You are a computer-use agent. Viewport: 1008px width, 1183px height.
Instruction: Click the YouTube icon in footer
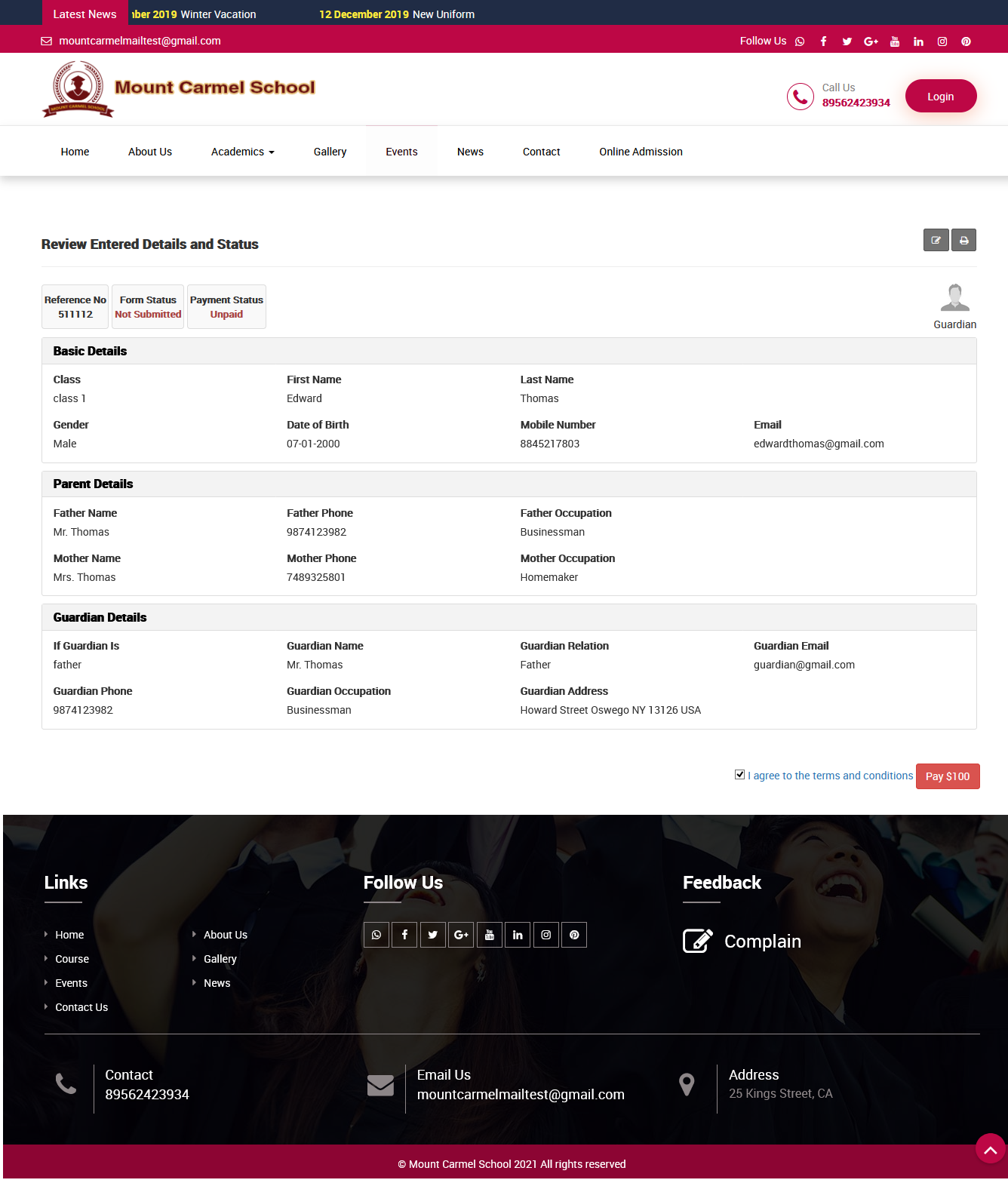pyautogui.click(x=490, y=935)
